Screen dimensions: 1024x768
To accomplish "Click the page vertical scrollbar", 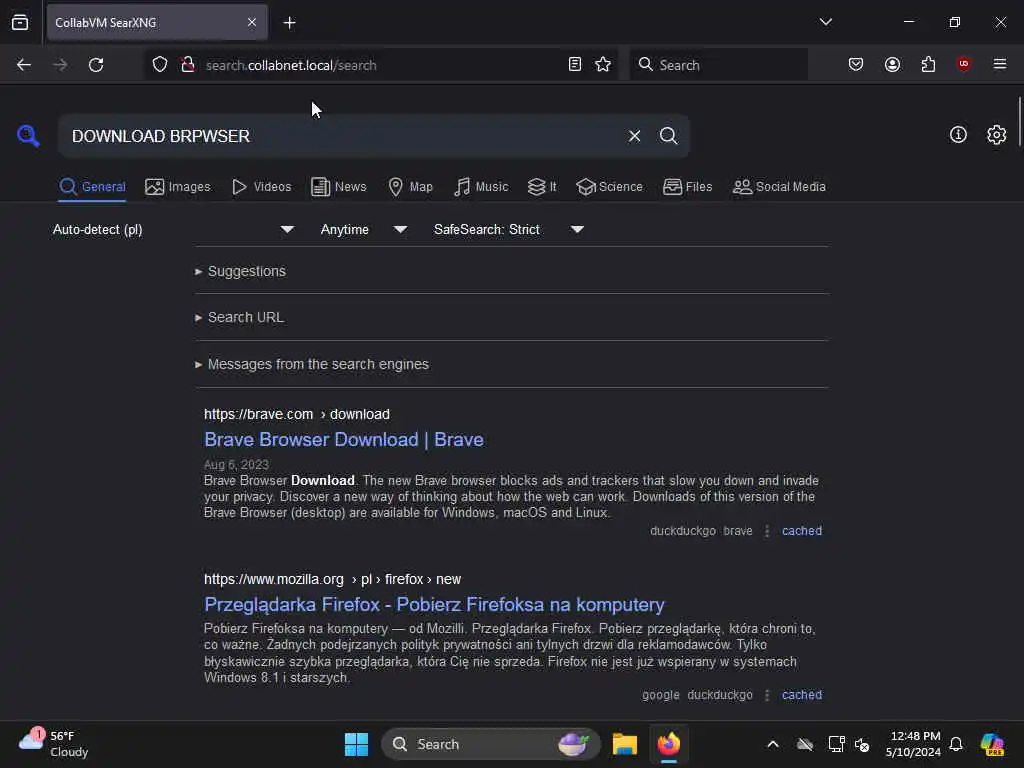I will click(1019, 122).
